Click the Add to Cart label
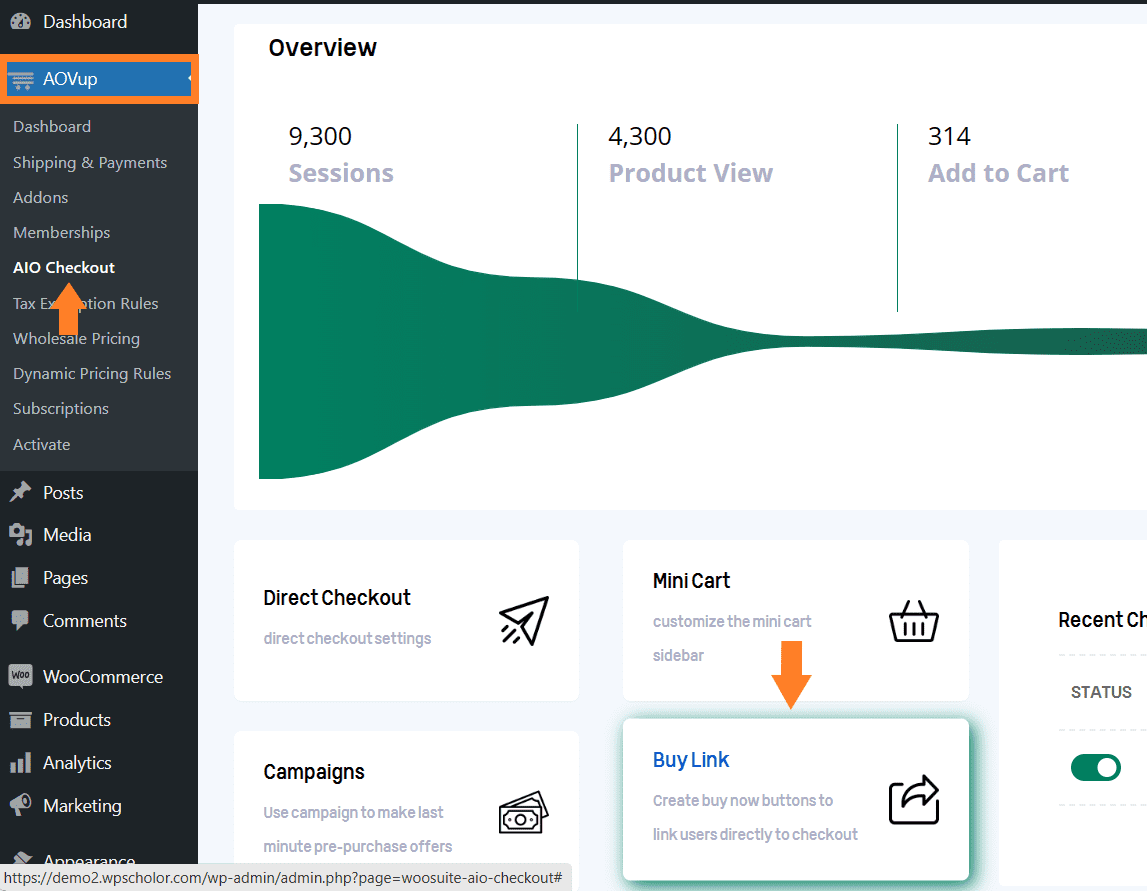This screenshot has width=1147, height=891. tap(999, 173)
